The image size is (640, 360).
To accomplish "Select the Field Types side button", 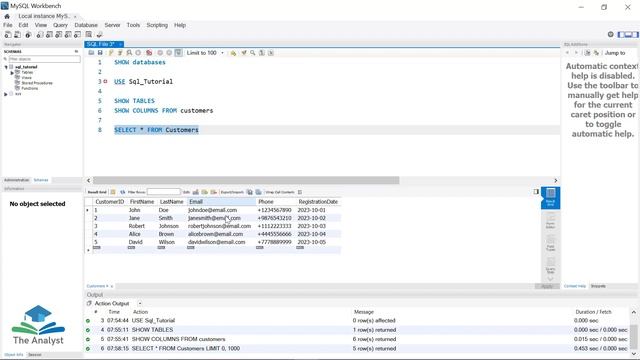I will (x=550, y=243).
